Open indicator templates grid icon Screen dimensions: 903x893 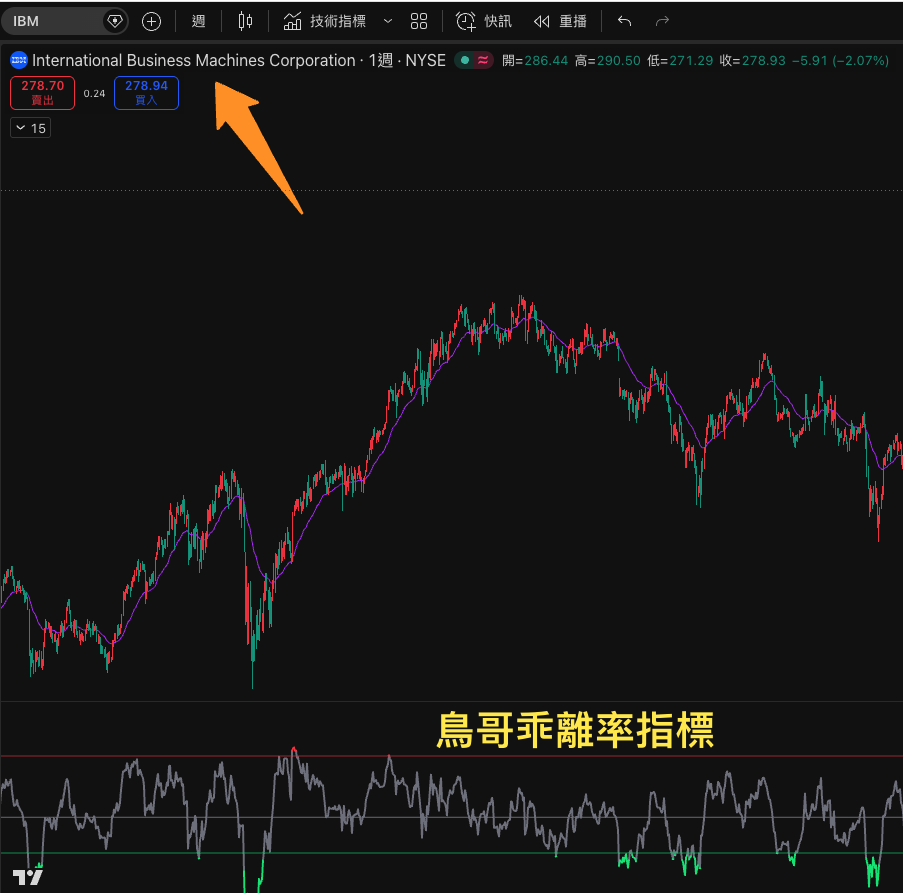coord(419,22)
